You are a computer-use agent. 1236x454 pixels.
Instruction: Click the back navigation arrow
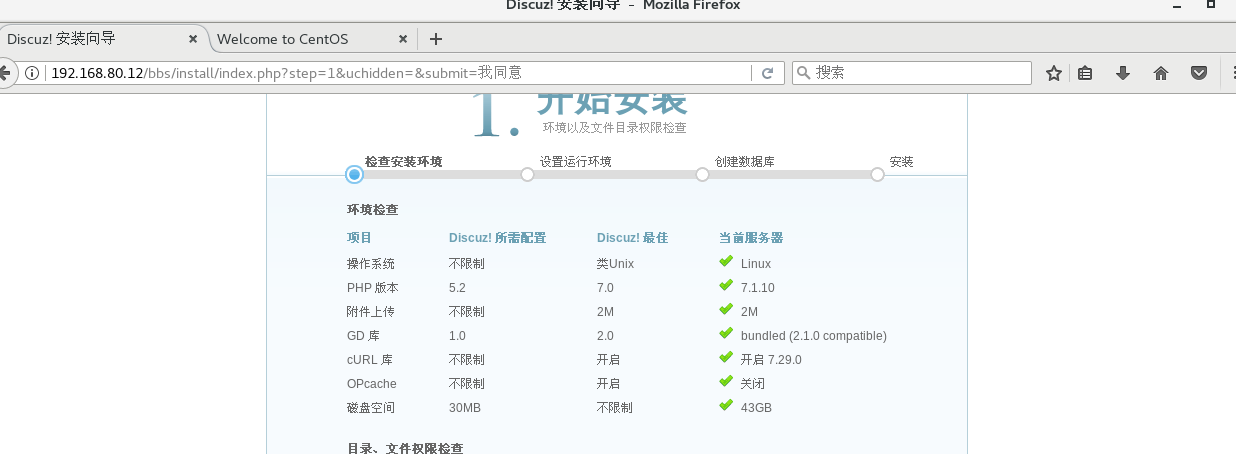[5, 73]
